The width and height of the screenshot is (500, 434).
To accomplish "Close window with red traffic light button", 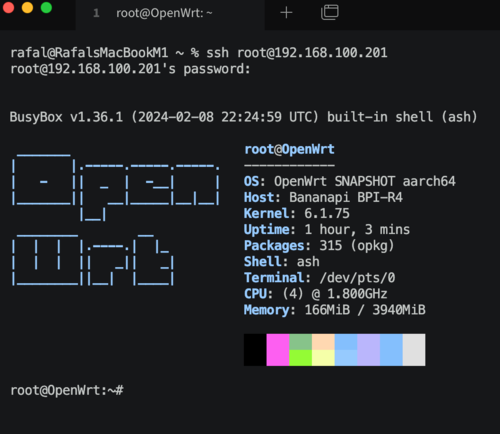I will point(8,7).
